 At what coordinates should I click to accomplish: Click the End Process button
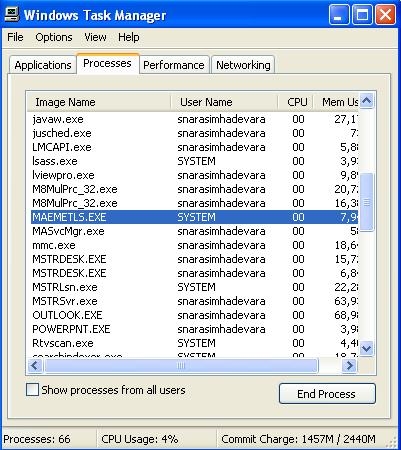(x=327, y=394)
